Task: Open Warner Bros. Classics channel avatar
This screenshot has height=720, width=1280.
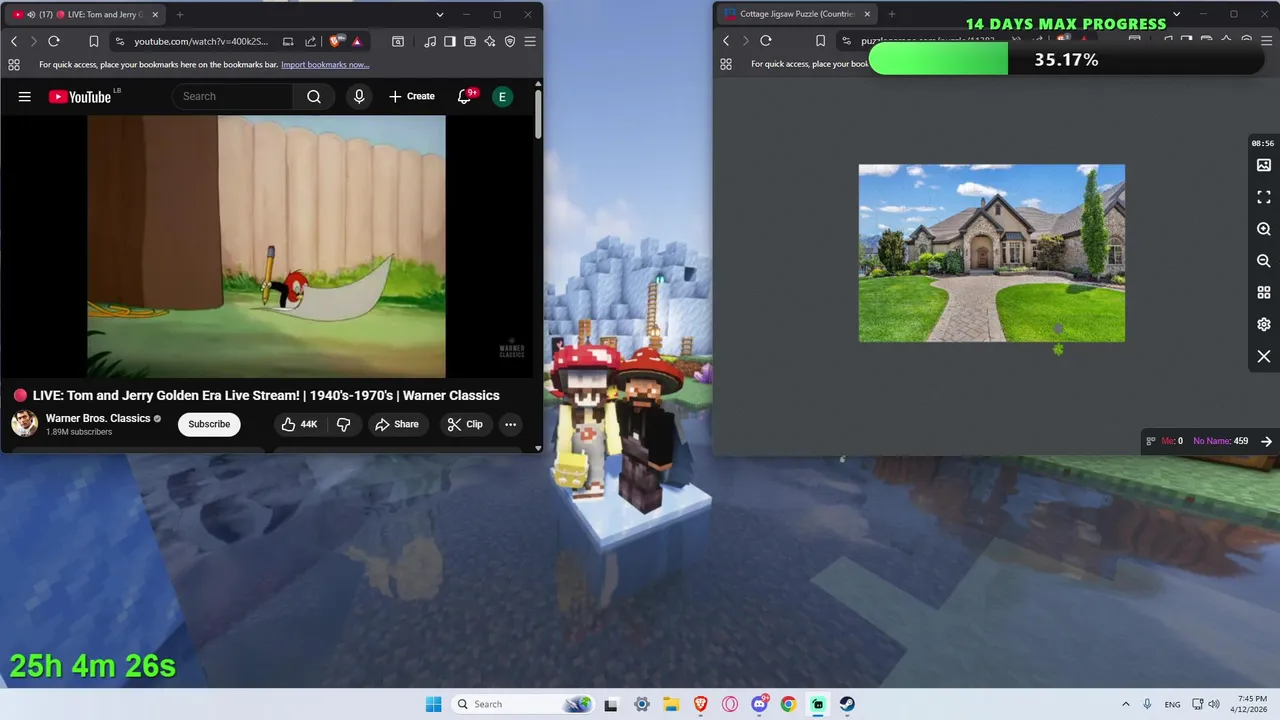Action: pos(25,424)
